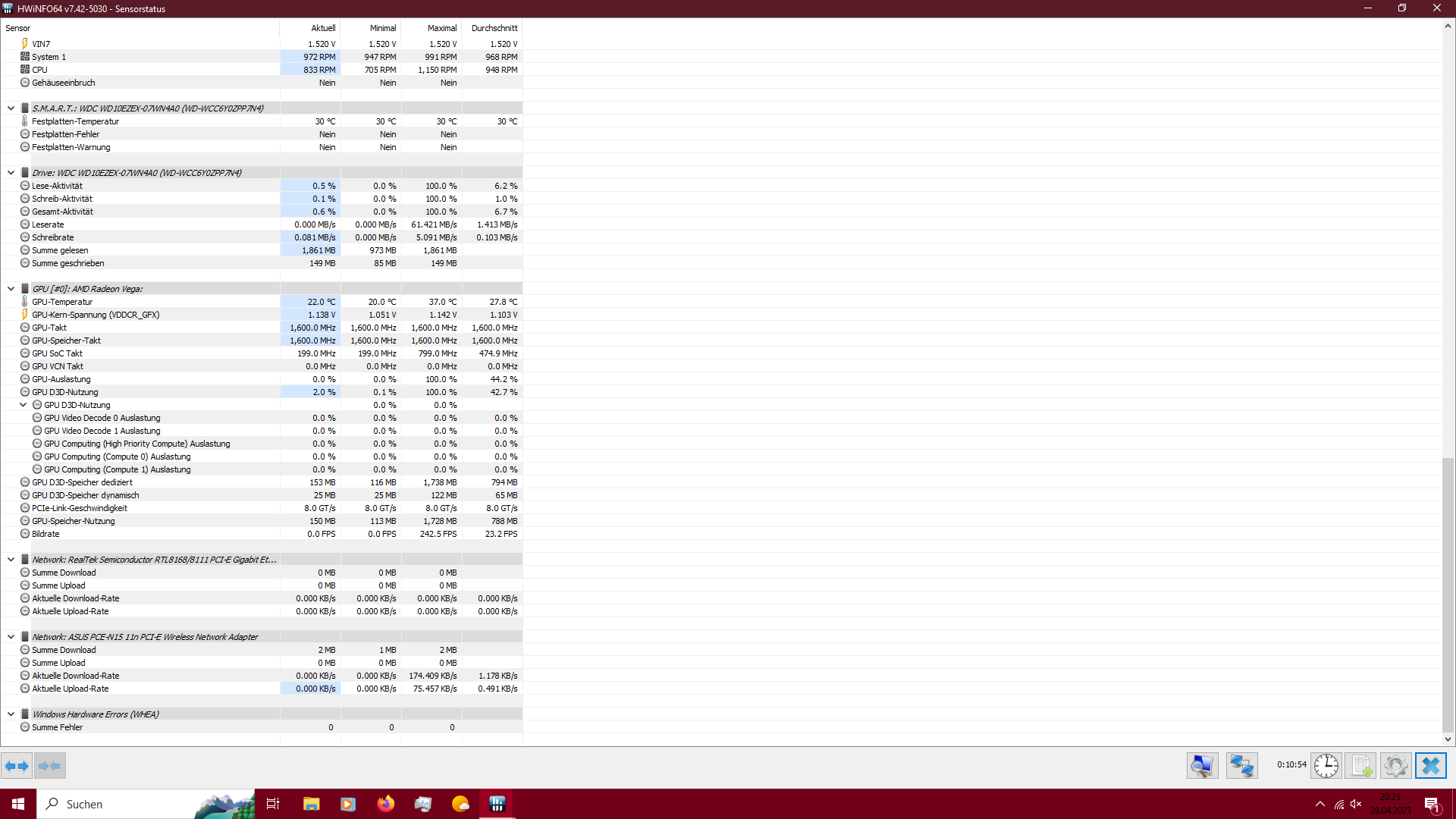Image resolution: width=1456 pixels, height=819 pixels.
Task: Collapse the Windows Hardware Errors group
Action: [11, 714]
